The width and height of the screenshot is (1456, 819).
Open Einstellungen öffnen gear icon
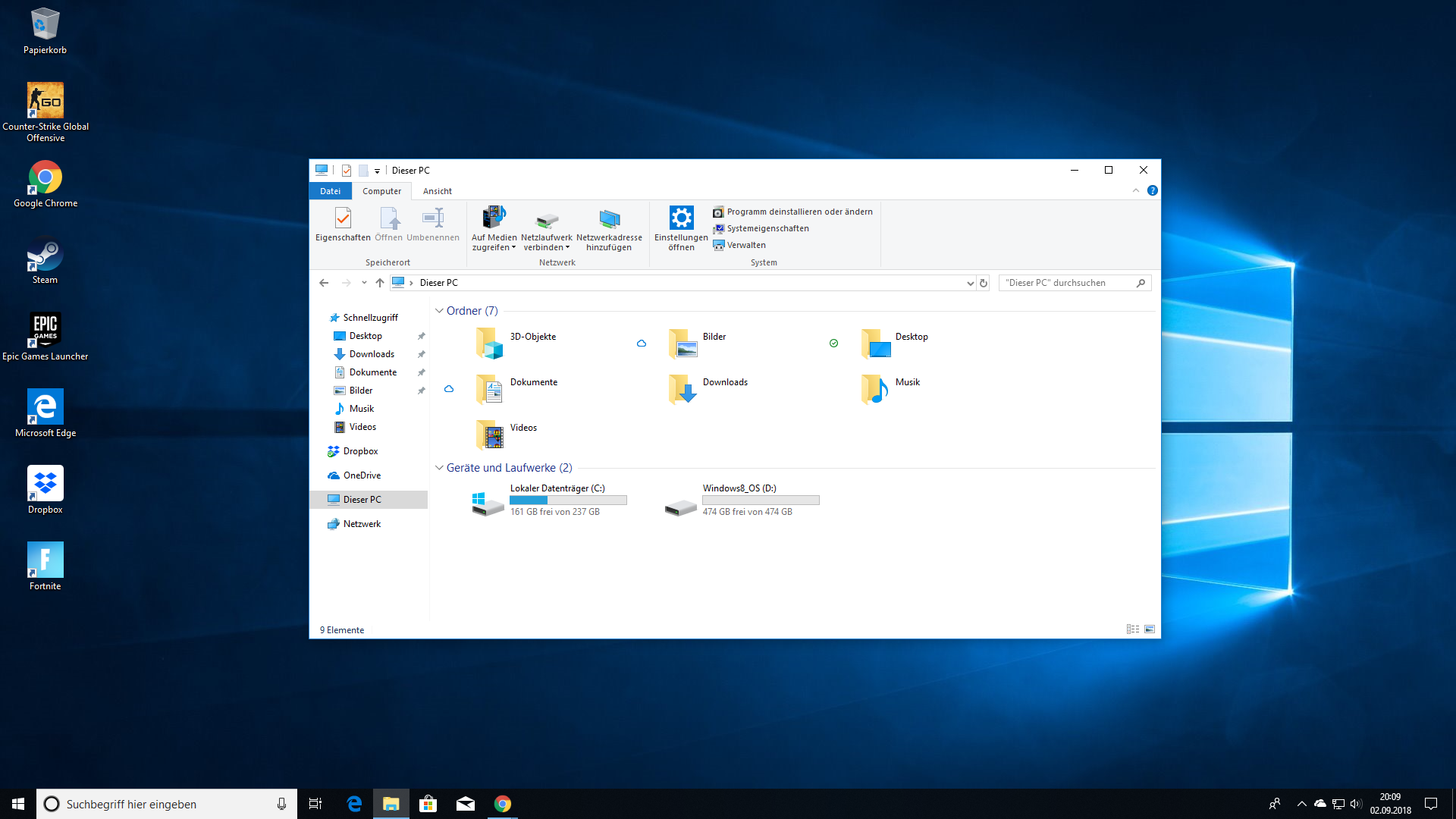(681, 218)
